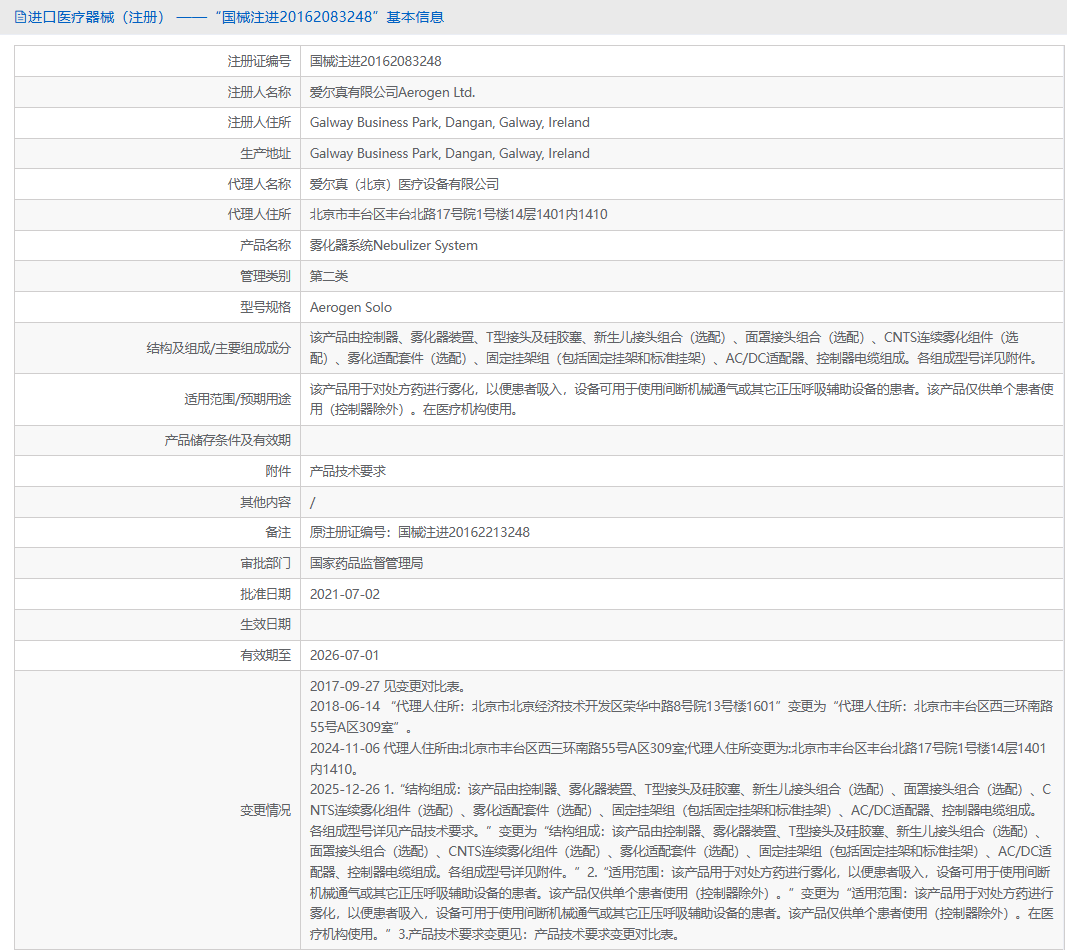The width and height of the screenshot is (1067, 950).
Task: Click change entry 2017-09-27 见变更对比表
Action: click(x=388, y=687)
